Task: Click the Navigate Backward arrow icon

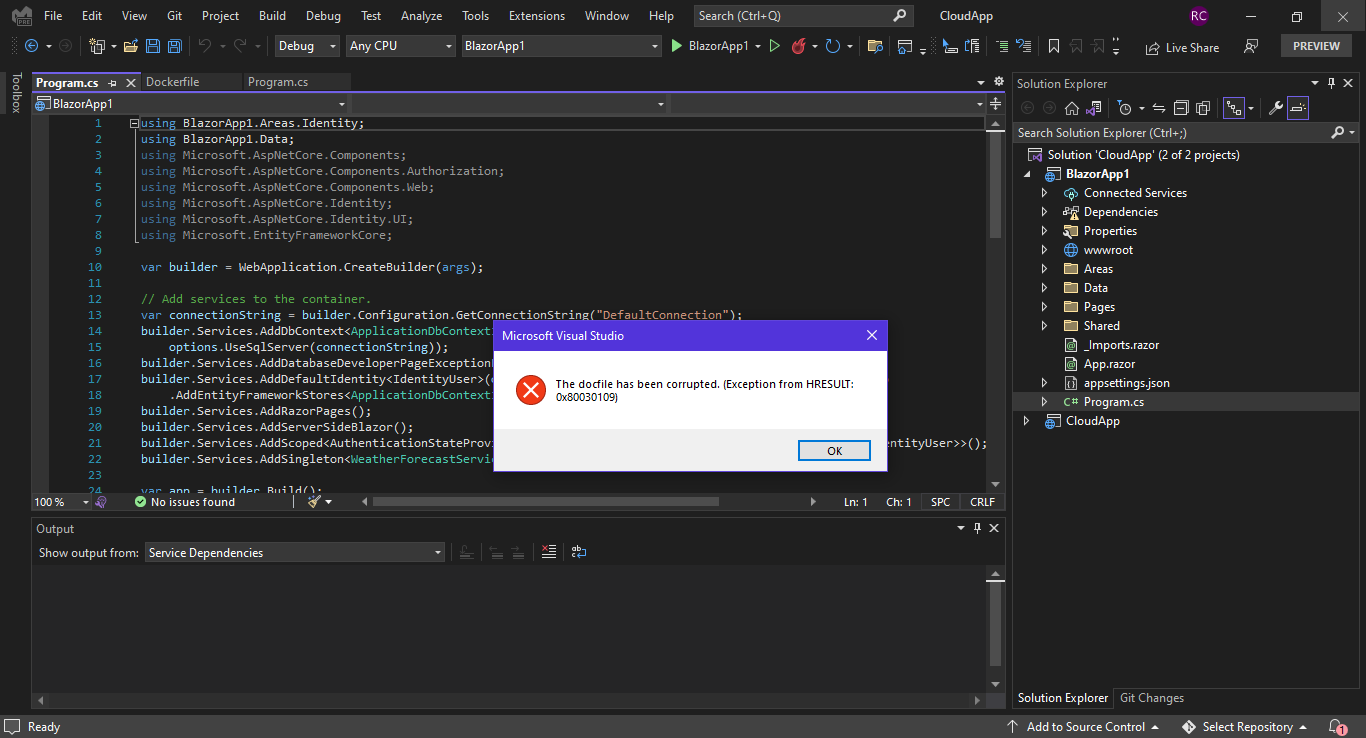Action: tap(31, 46)
